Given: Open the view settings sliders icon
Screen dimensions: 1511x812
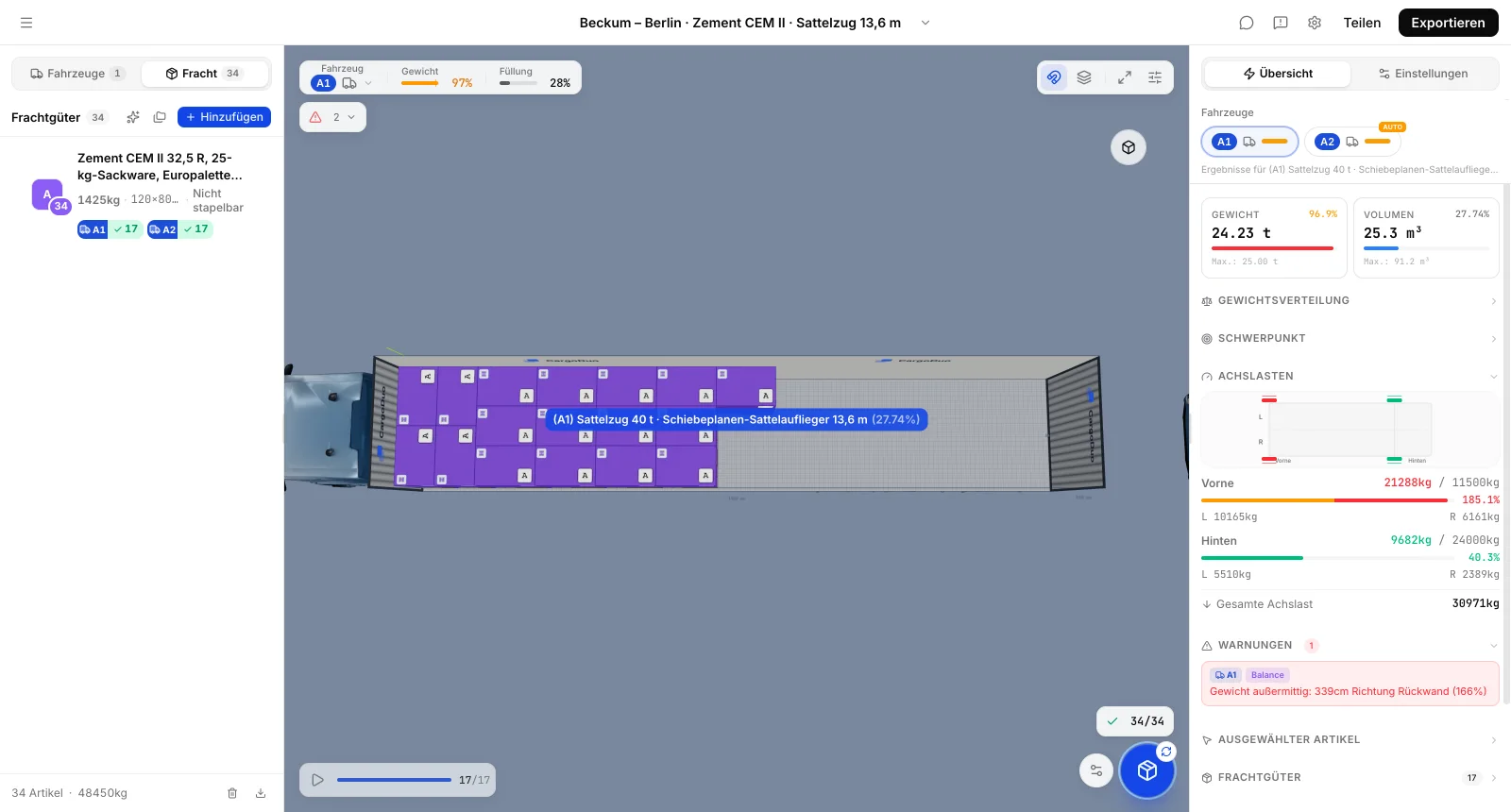Looking at the screenshot, I should [x=1155, y=77].
